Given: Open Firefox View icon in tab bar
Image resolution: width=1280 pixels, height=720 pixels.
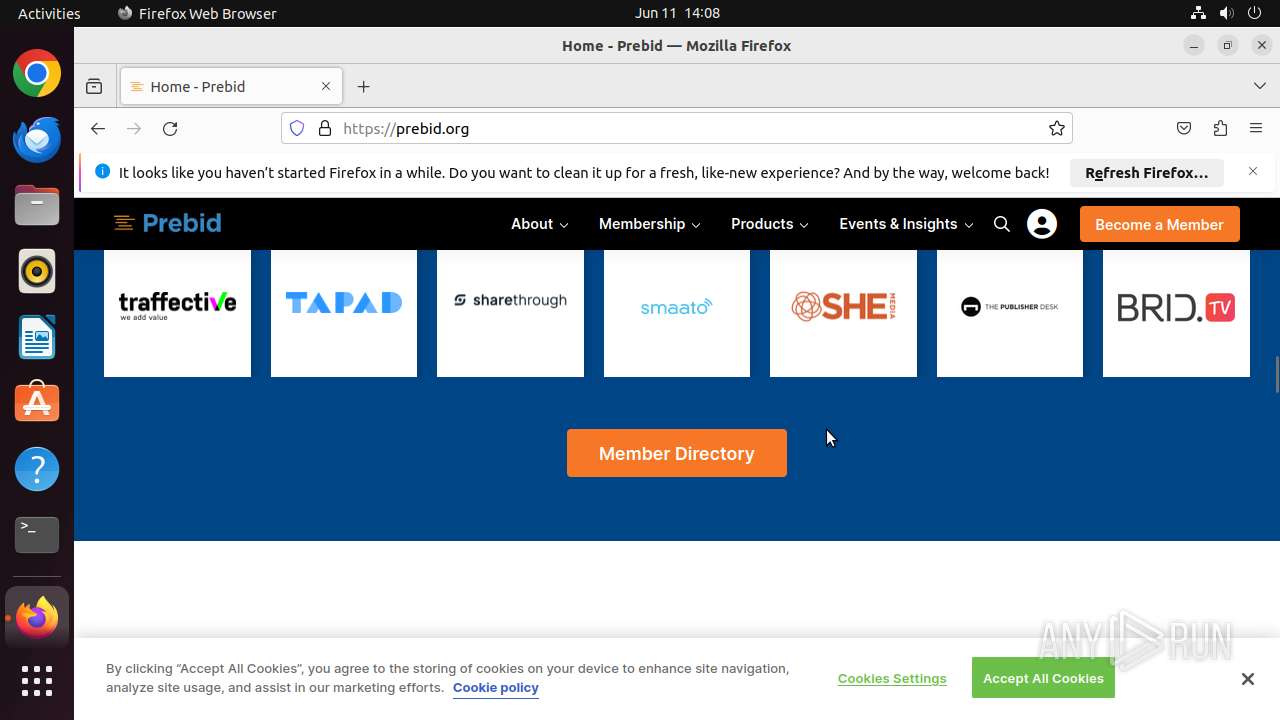Looking at the screenshot, I should pyautogui.click(x=94, y=87).
